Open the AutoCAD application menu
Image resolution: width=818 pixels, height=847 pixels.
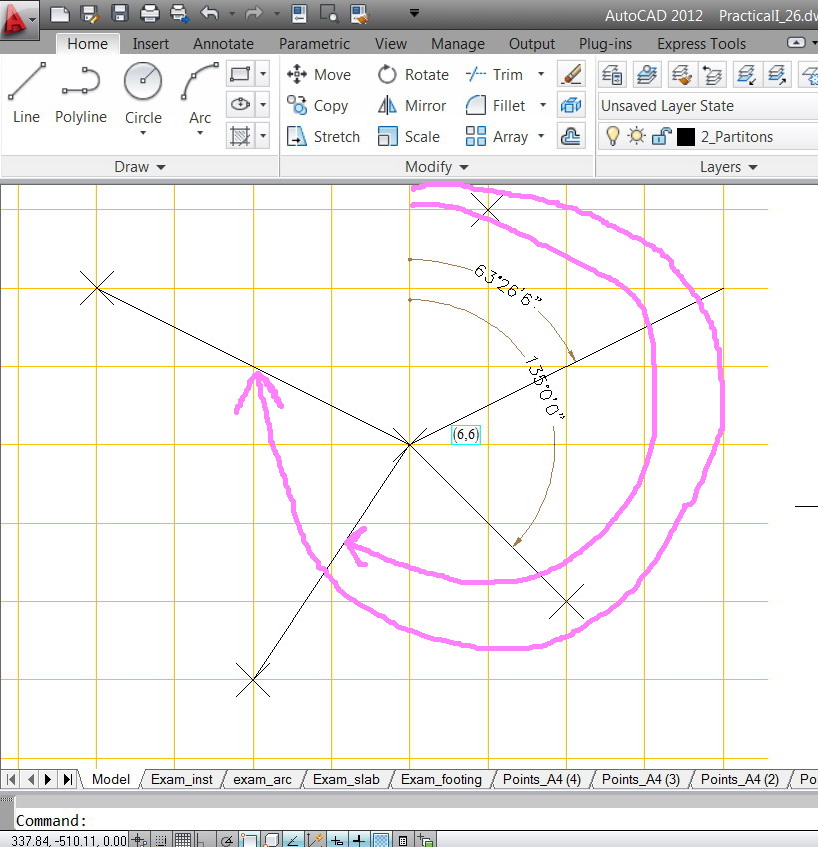pyautogui.click(x=19, y=20)
